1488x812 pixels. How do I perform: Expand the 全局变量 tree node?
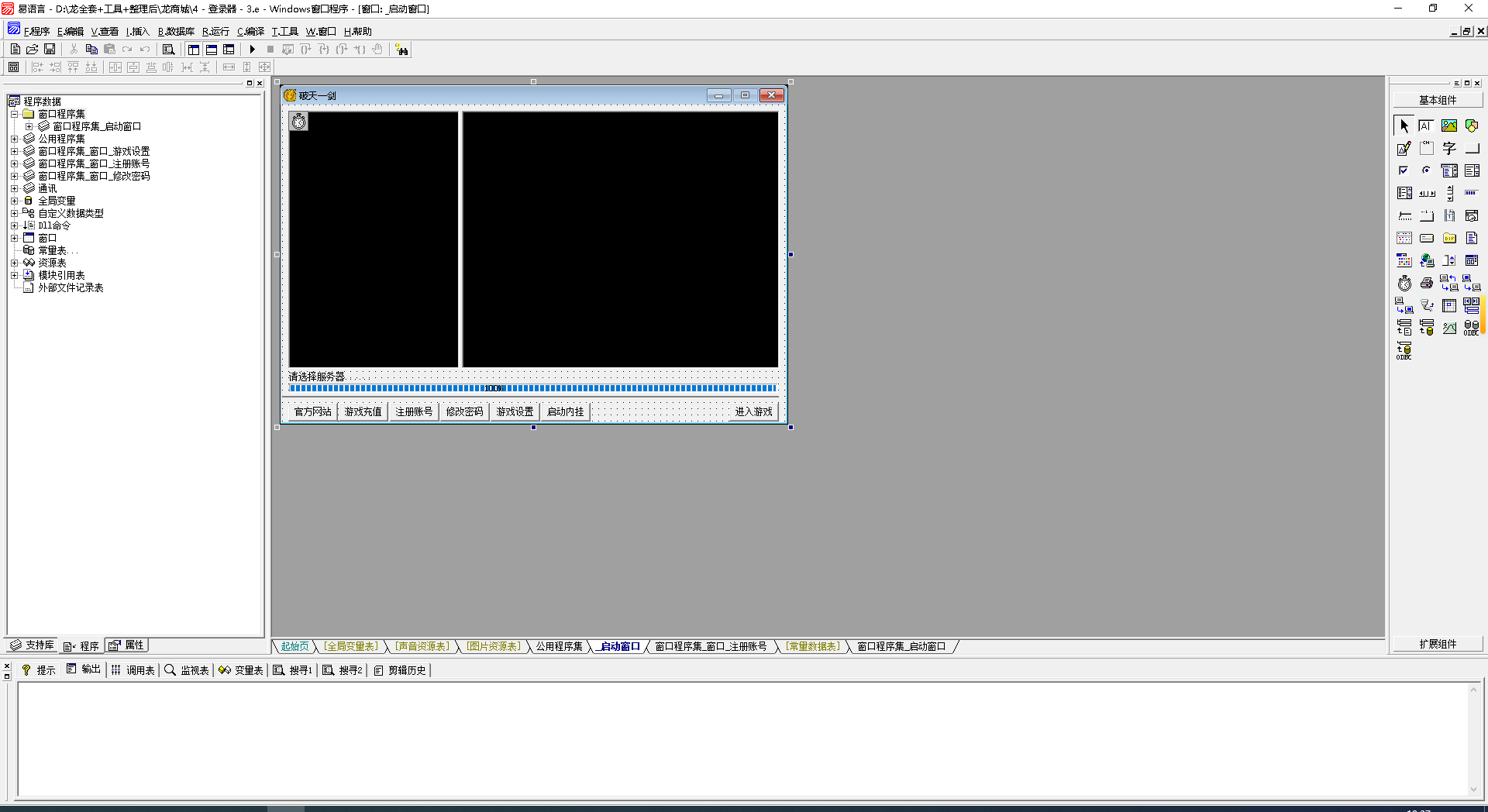pyautogui.click(x=14, y=201)
